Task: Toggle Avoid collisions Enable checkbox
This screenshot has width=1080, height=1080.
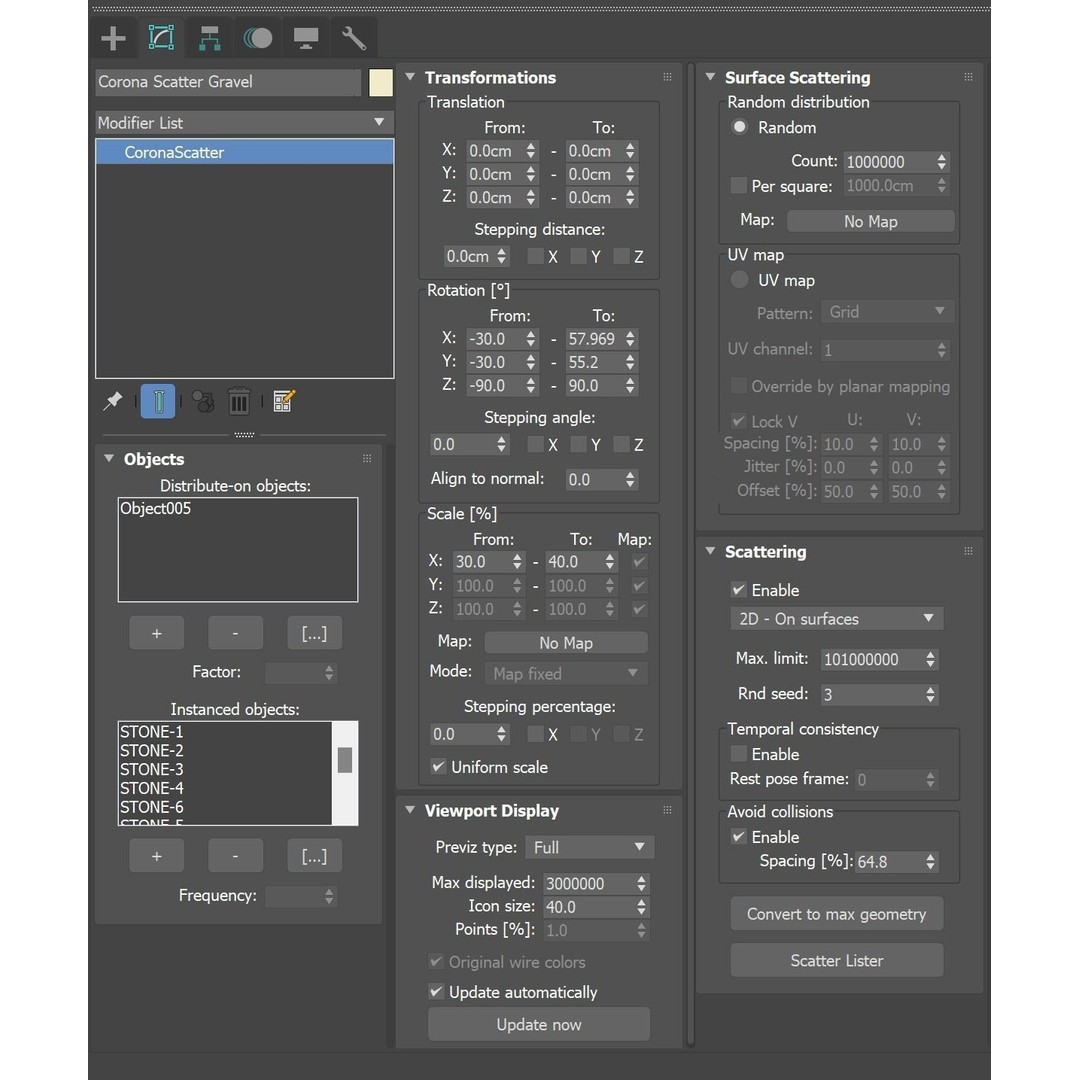Action: pos(738,836)
